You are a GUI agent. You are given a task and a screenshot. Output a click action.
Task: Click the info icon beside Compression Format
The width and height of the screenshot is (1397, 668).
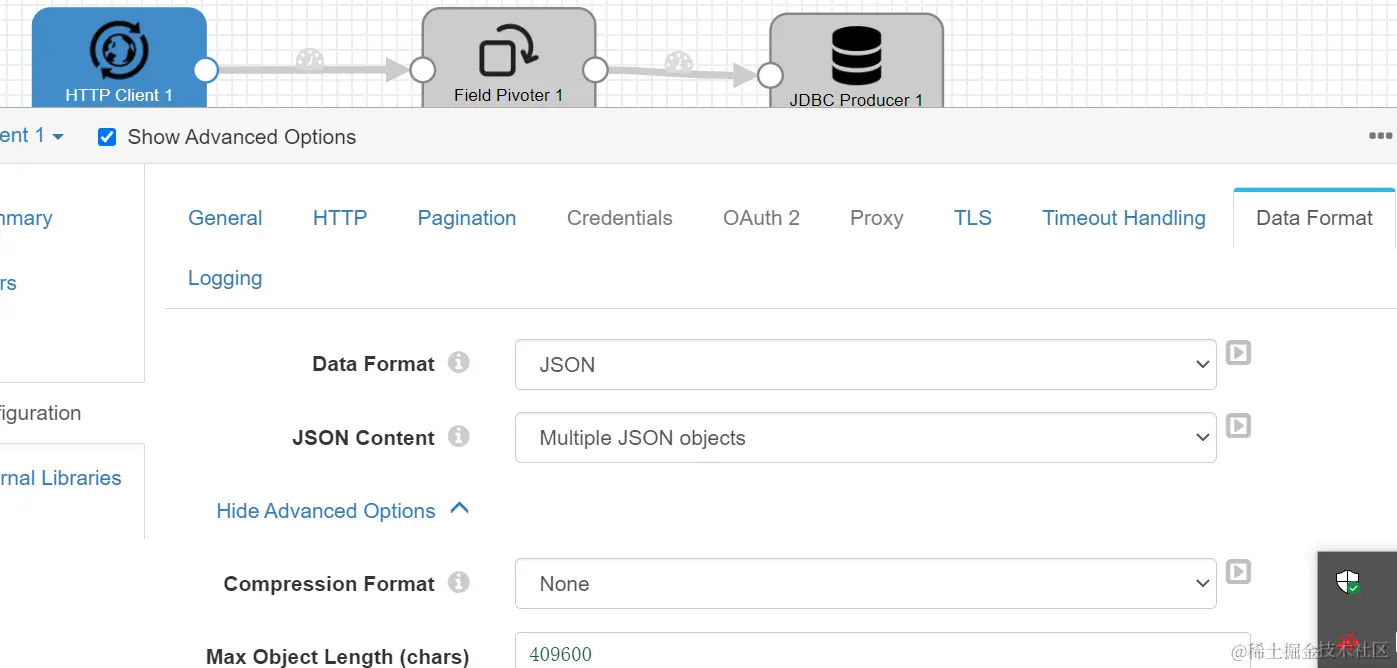(x=459, y=582)
